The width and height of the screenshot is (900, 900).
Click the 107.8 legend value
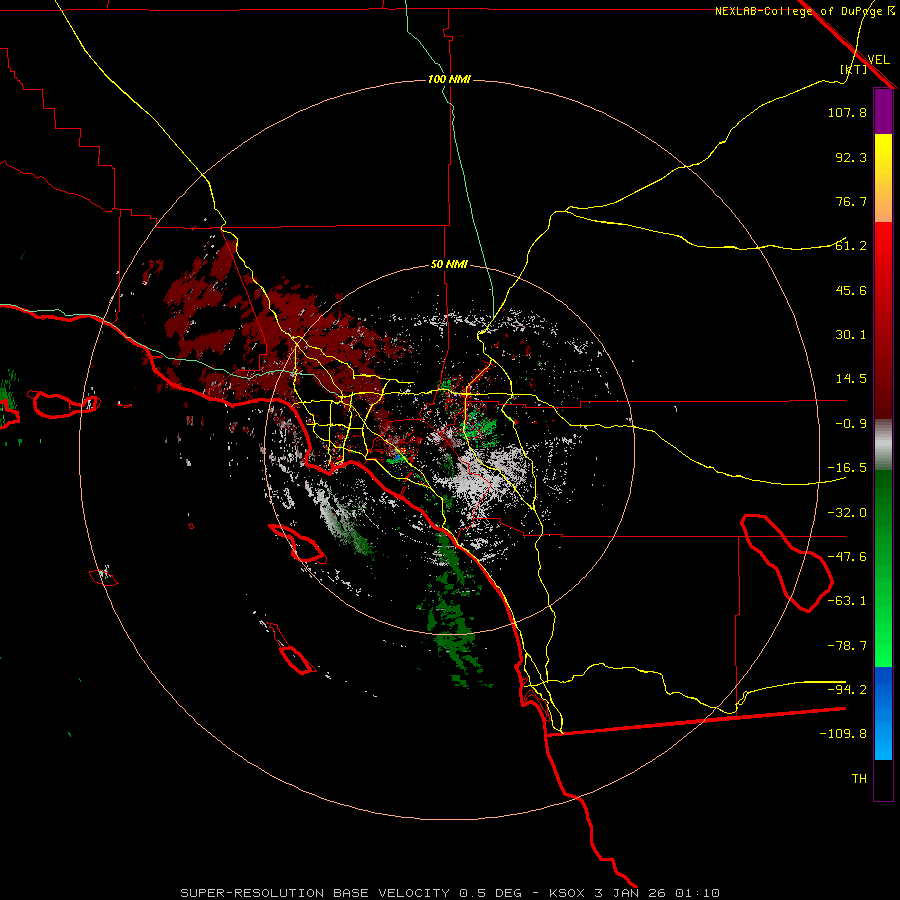847,112
